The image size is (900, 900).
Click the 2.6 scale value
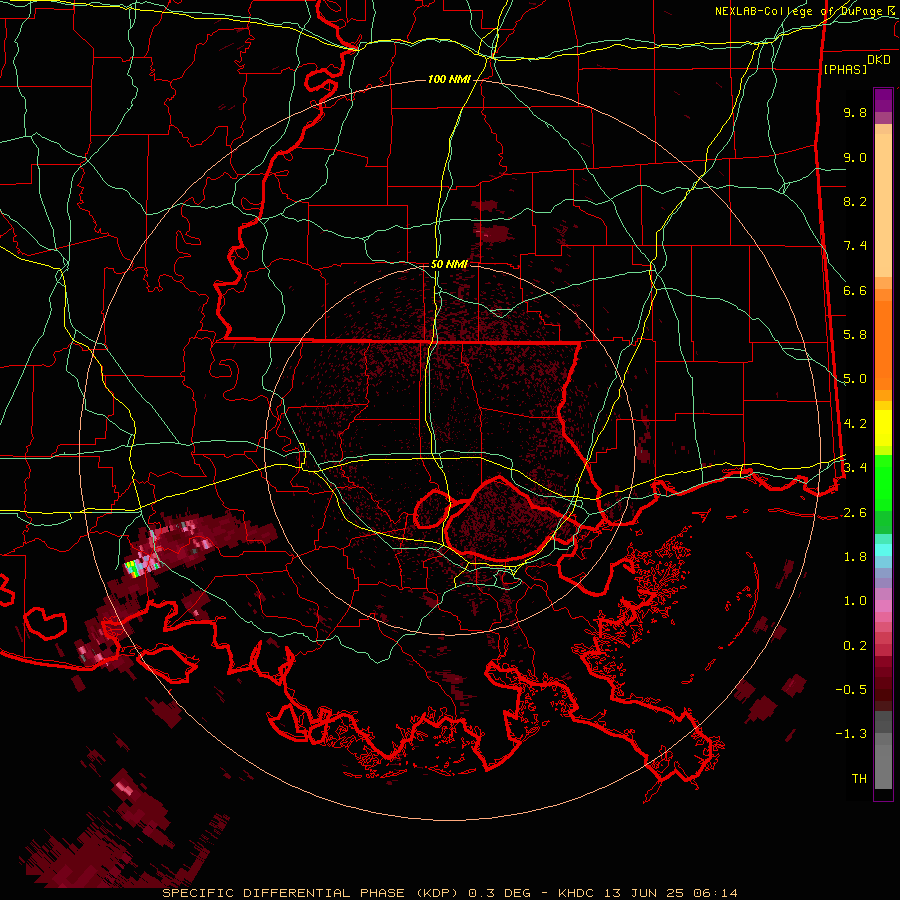pyautogui.click(x=855, y=512)
